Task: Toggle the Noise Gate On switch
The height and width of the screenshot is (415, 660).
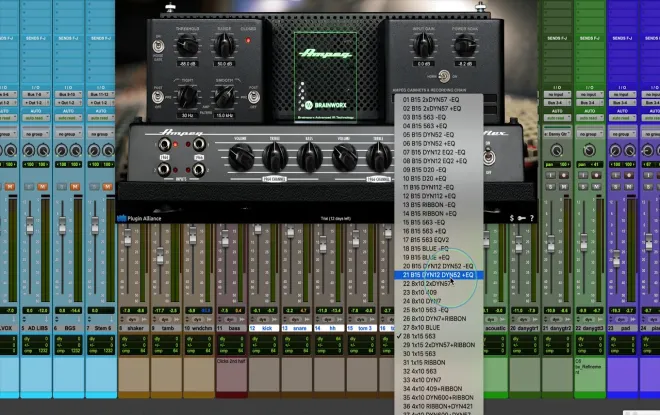Action: coord(158,46)
